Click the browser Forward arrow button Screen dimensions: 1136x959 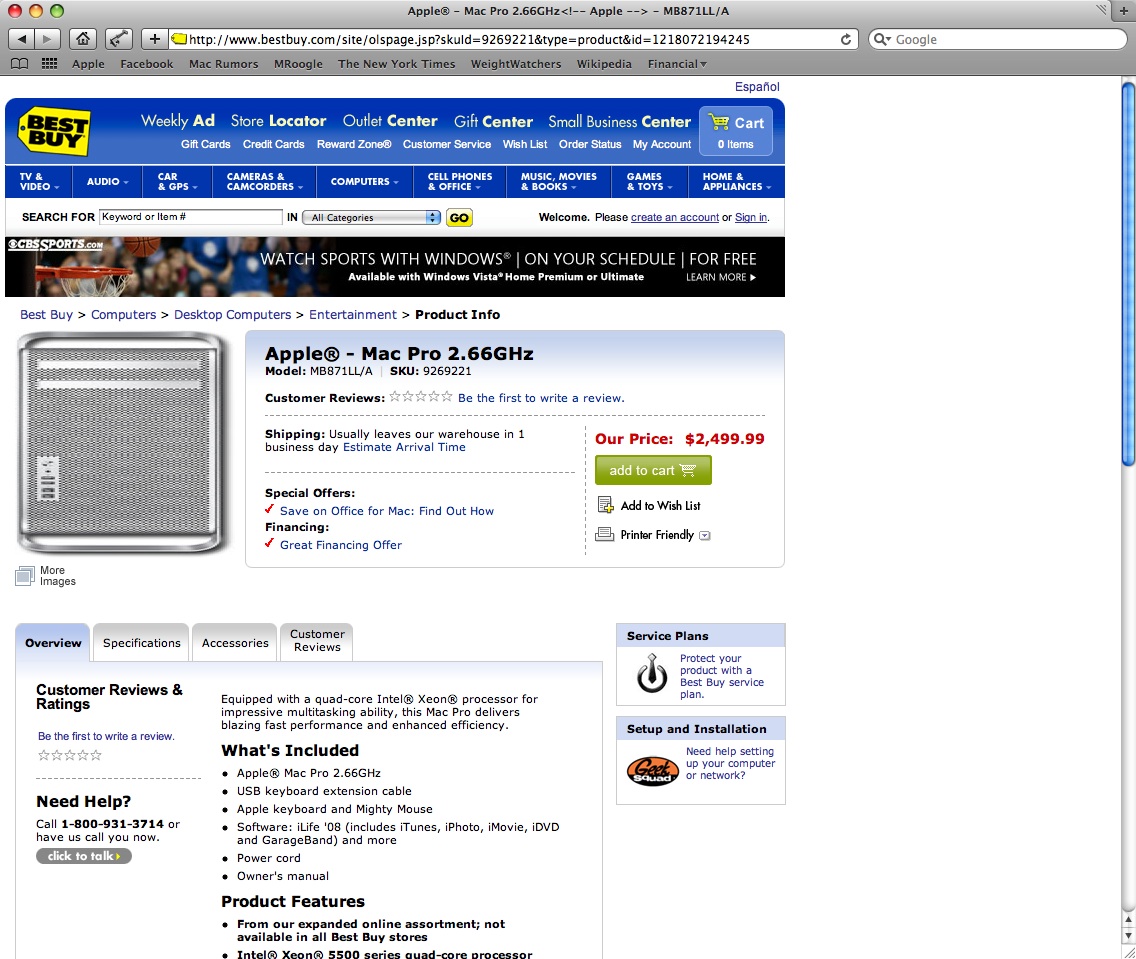pyautogui.click(x=48, y=39)
